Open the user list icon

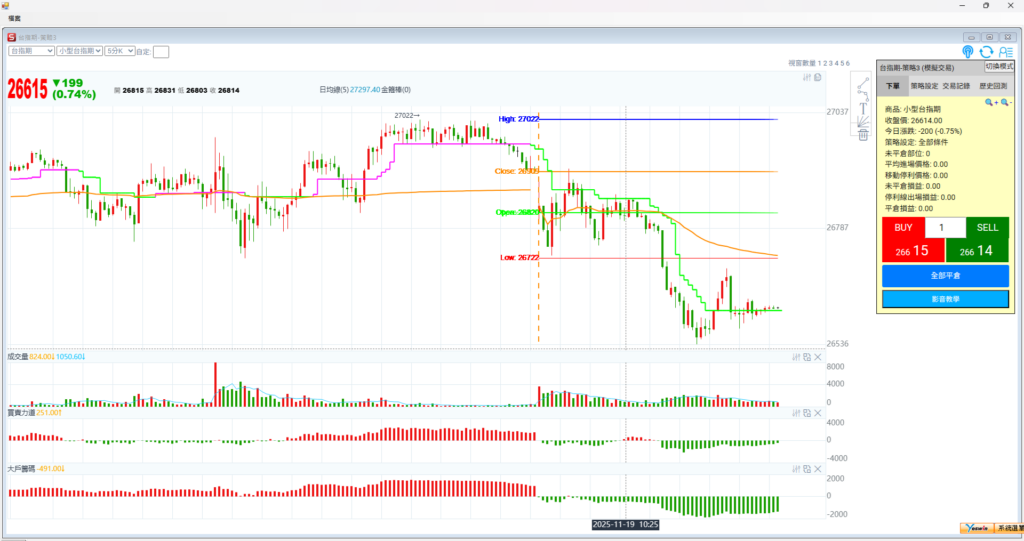click(x=1005, y=51)
